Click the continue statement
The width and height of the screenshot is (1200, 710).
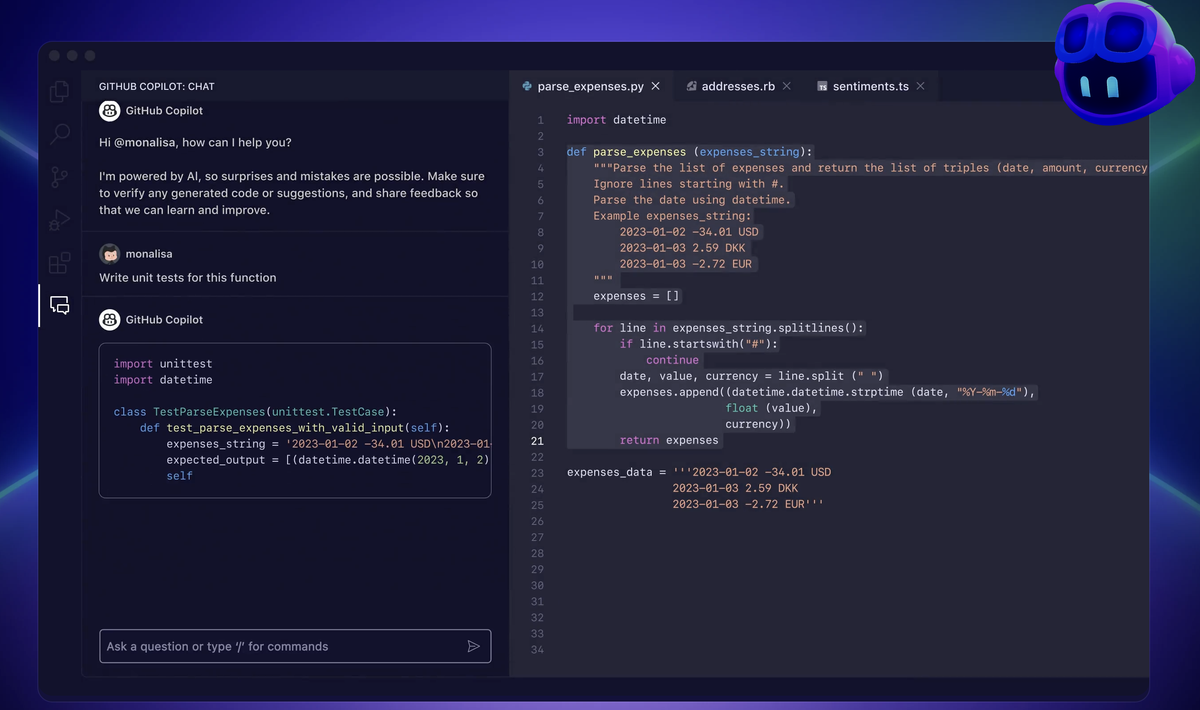tap(672, 360)
